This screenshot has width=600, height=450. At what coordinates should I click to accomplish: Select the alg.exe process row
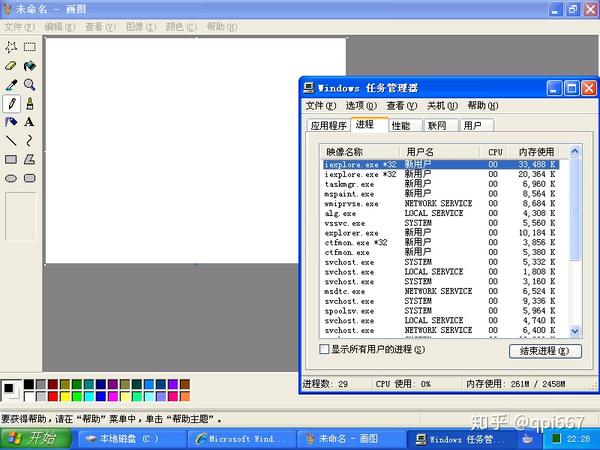click(x=441, y=214)
